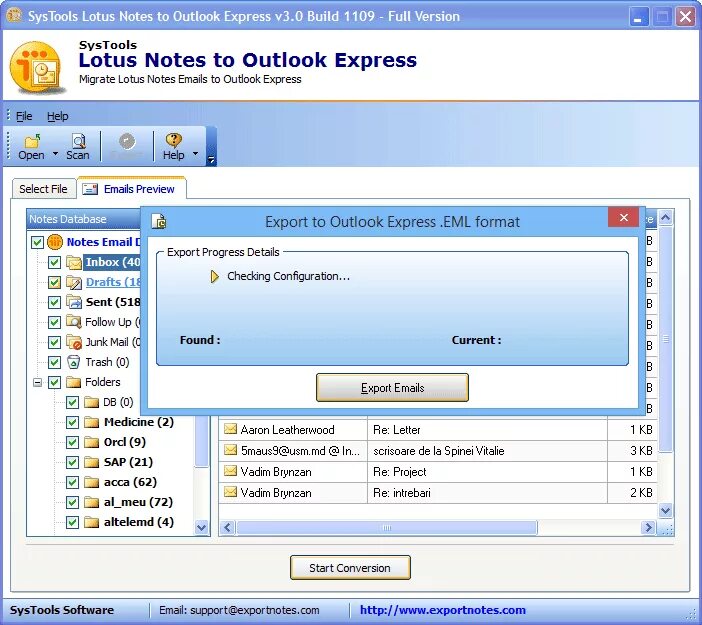The width and height of the screenshot is (702, 625).
Task: Uncheck the Drafts checkbox
Action: 55,283
